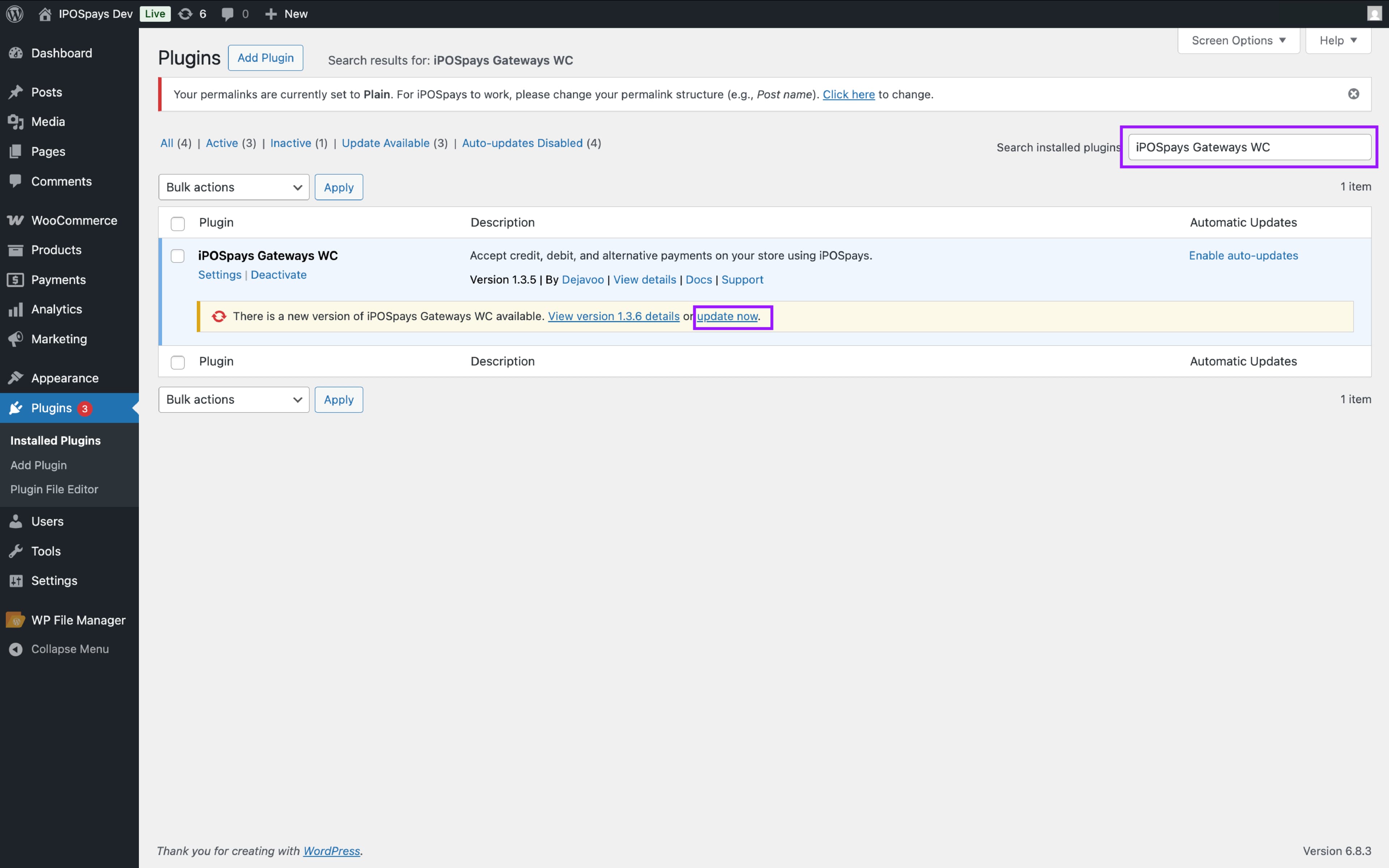Click the update now link

(727, 316)
